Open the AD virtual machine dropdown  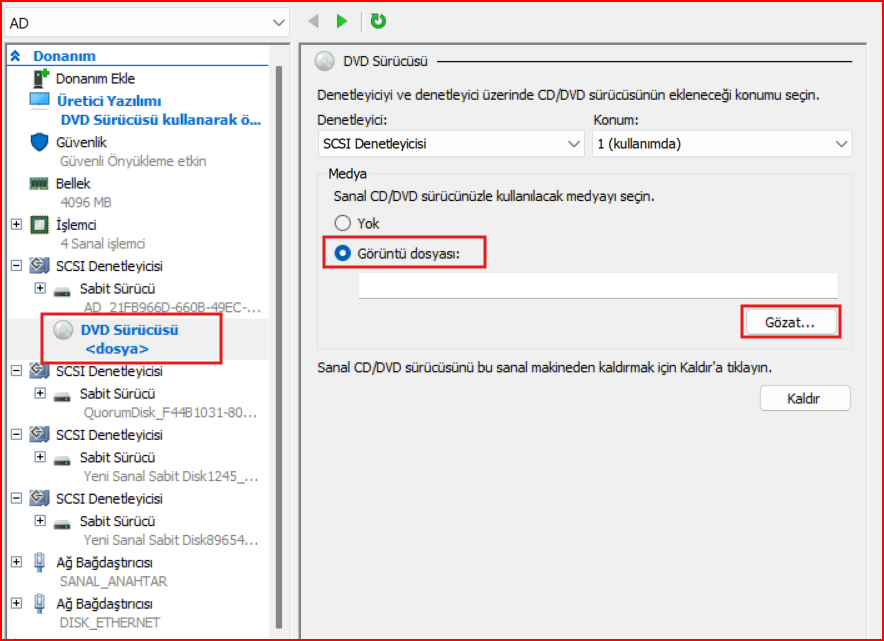pyautogui.click(x=146, y=22)
